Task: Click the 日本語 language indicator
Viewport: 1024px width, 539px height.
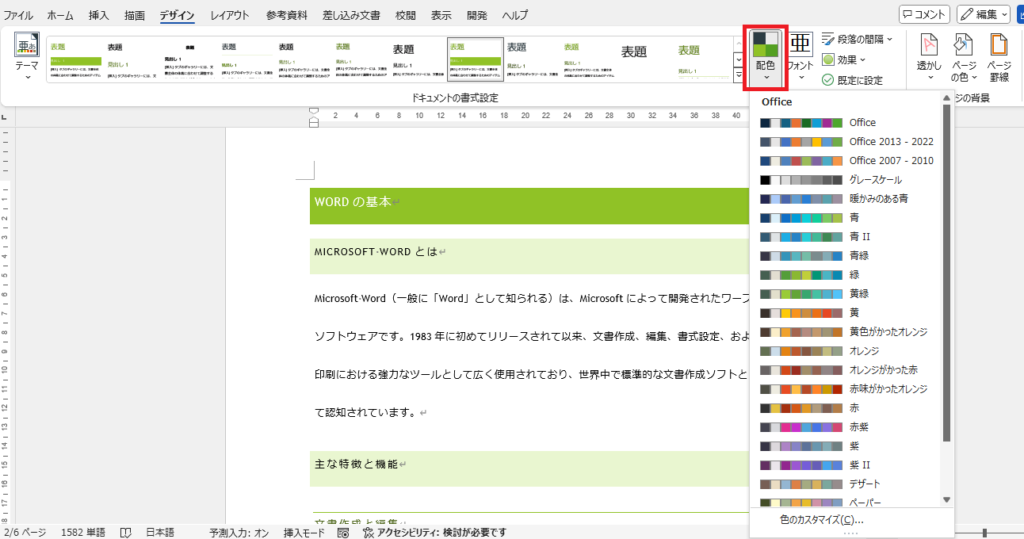Action: [x=159, y=532]
